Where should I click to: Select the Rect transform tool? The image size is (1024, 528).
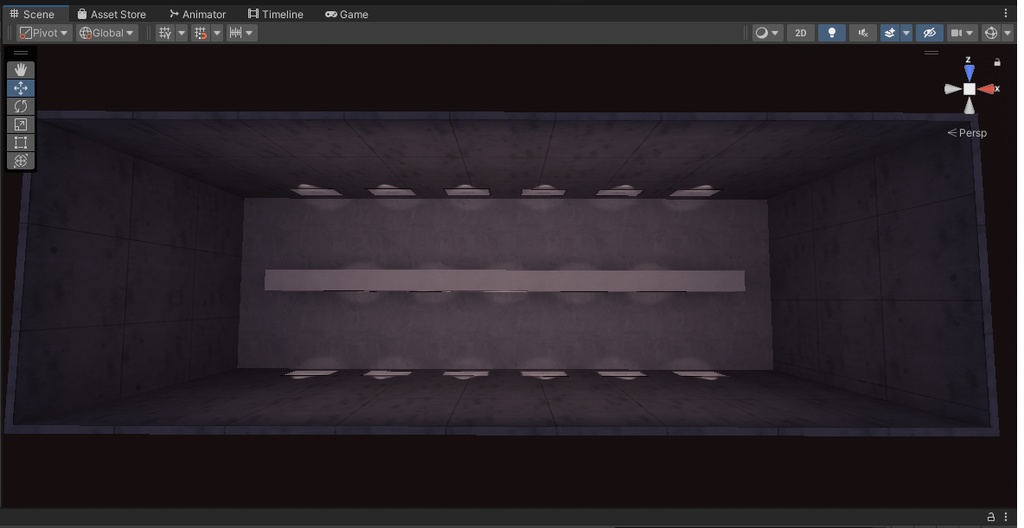(21, 142)
